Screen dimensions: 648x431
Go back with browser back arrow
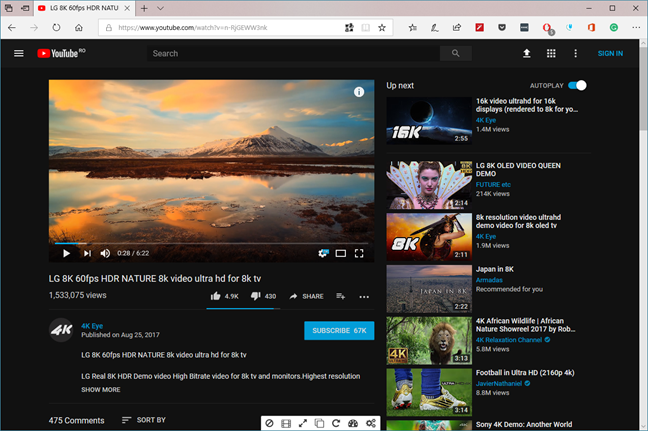pyautogui.click(x=12, y=28)
